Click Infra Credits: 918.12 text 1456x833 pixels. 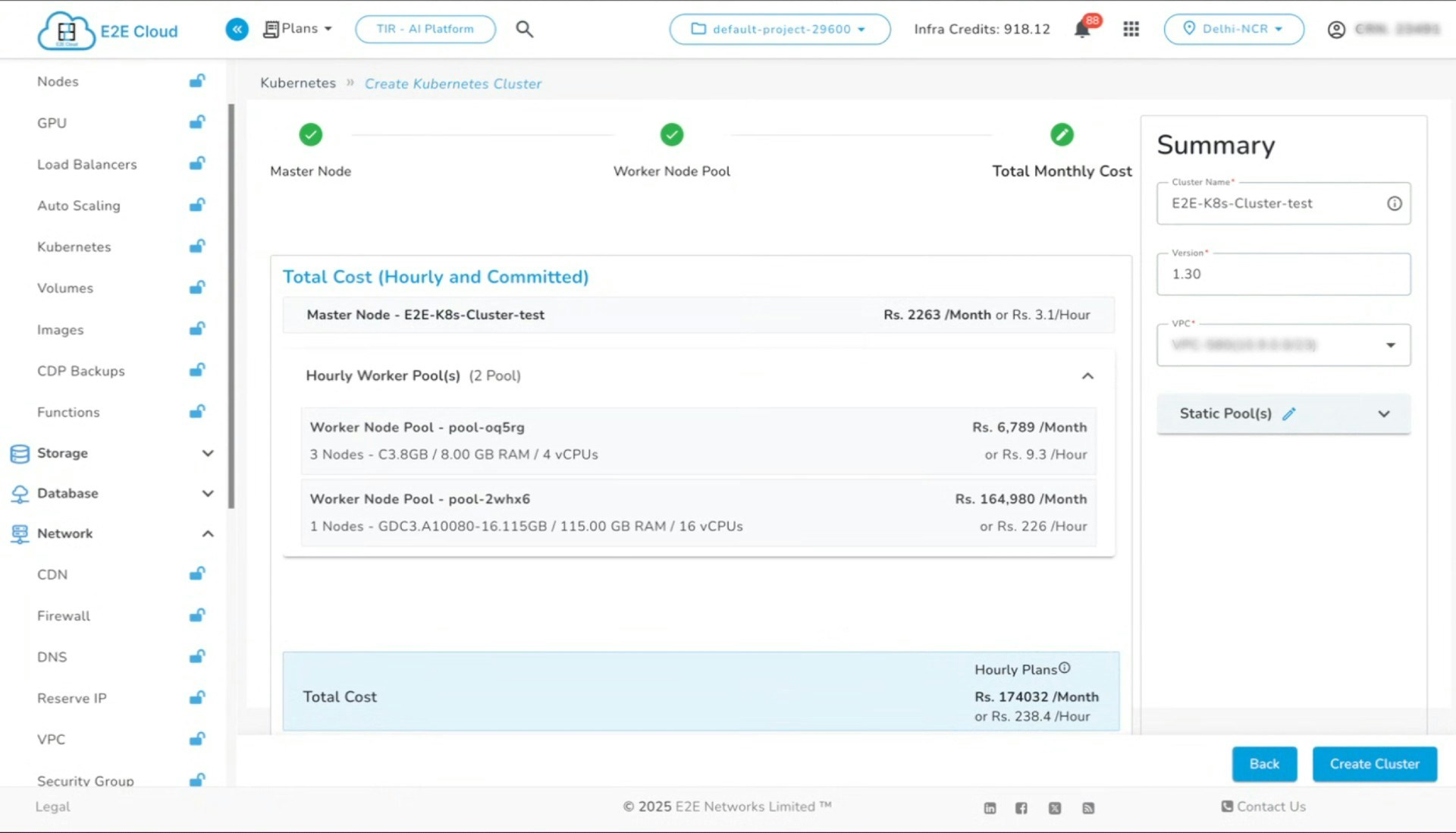(x=982, y=29)
